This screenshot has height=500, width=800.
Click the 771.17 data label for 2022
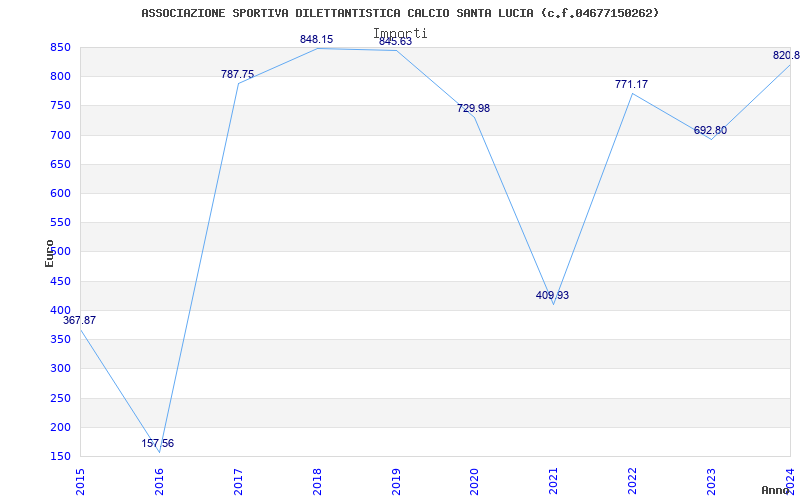coord(631,85)
